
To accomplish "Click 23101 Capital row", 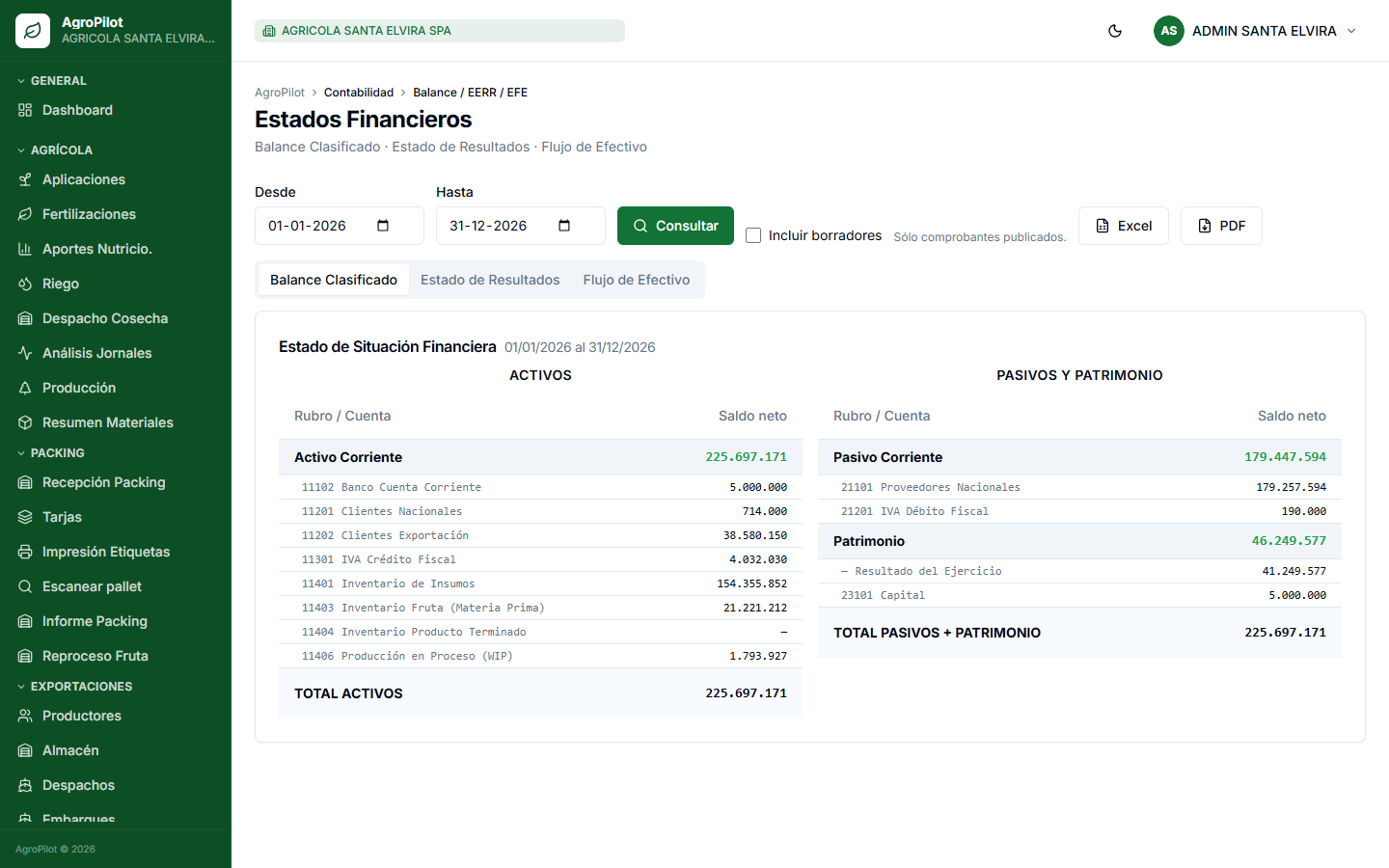I will tap(1079, 595).
